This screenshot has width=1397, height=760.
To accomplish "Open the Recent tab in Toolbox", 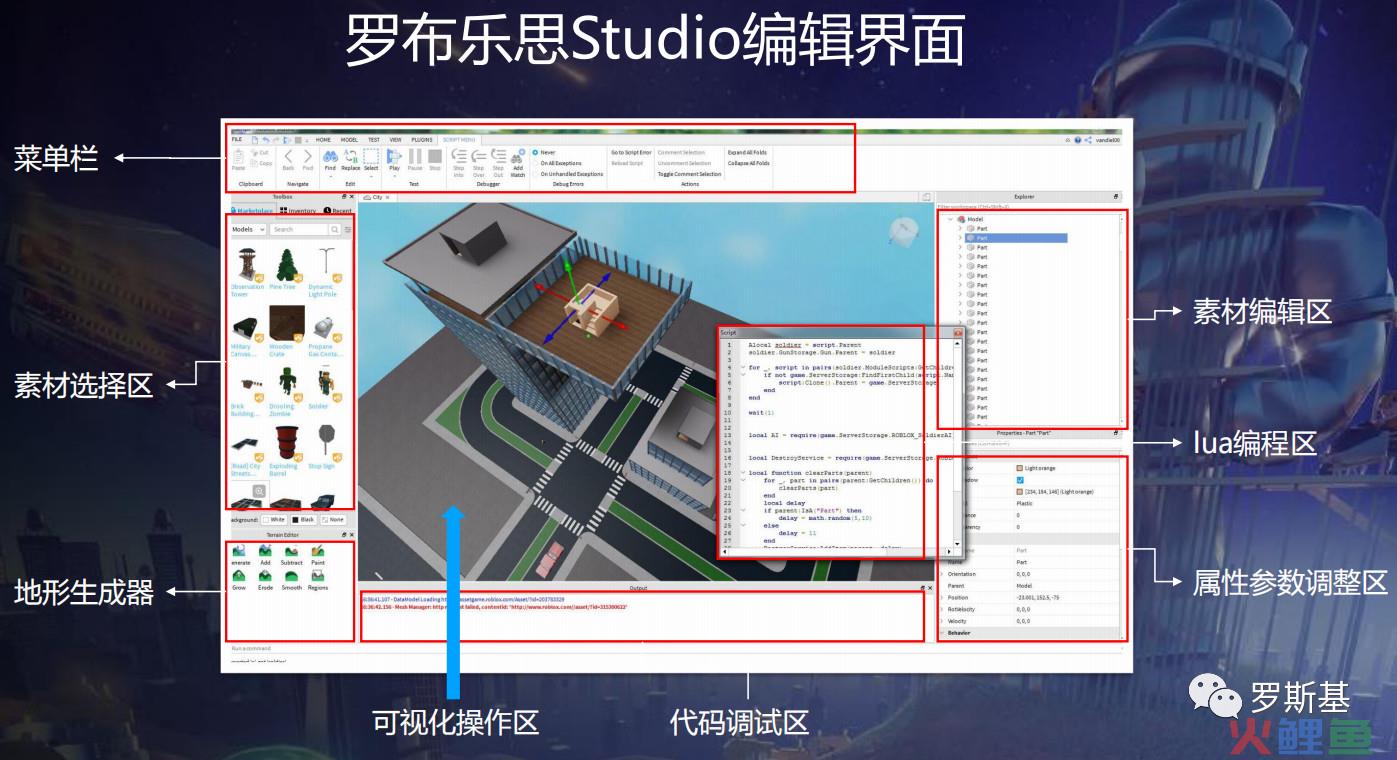I will click(338, 211).
